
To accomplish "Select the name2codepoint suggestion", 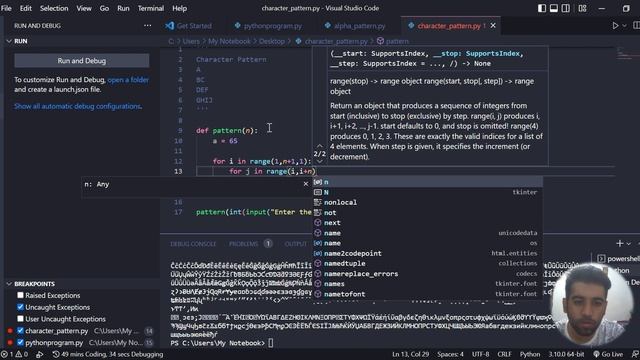I will click(x=427, y=253).
